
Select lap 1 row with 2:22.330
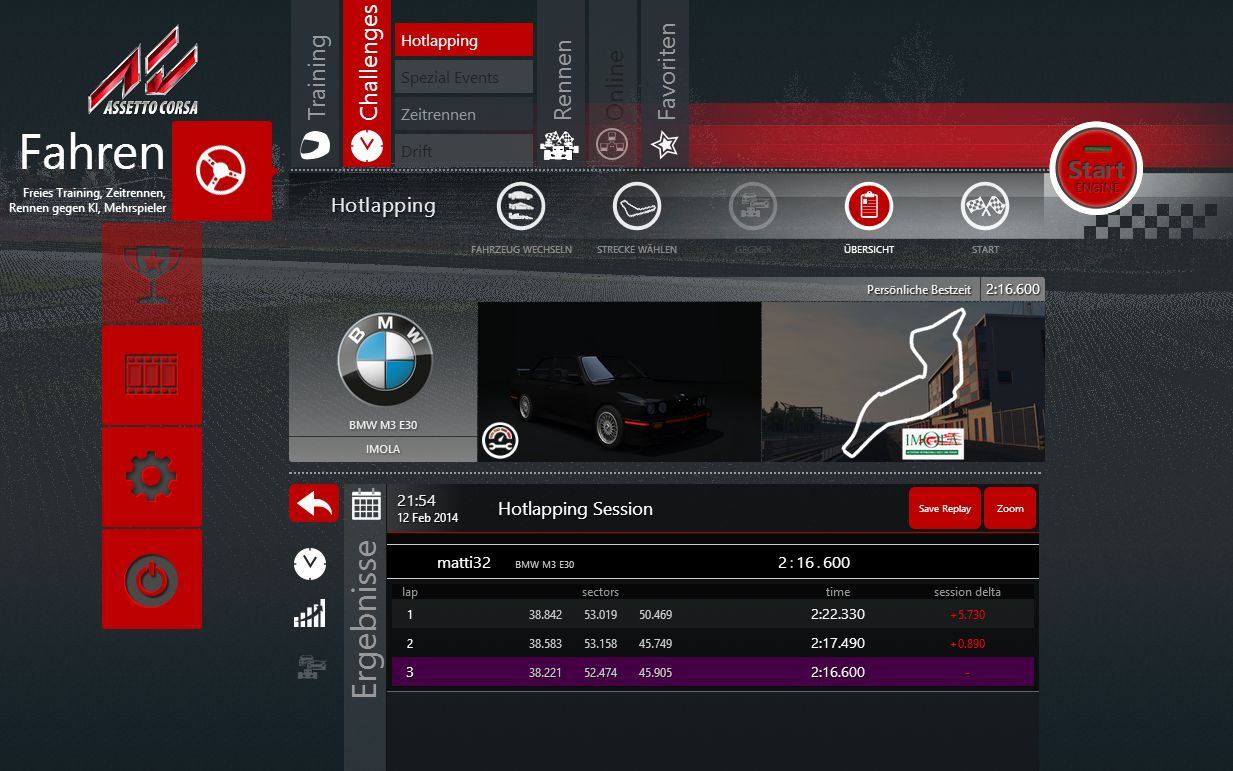click(711, 614)
